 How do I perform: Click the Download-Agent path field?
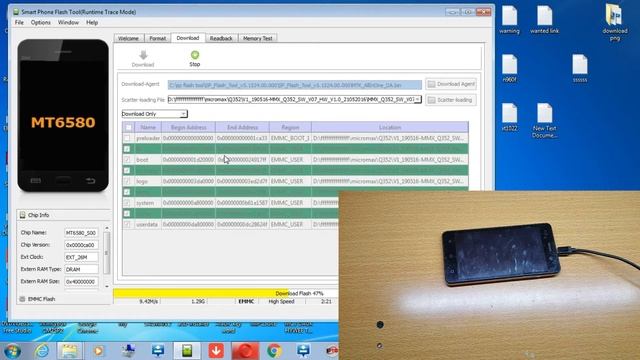pos(295,85)
